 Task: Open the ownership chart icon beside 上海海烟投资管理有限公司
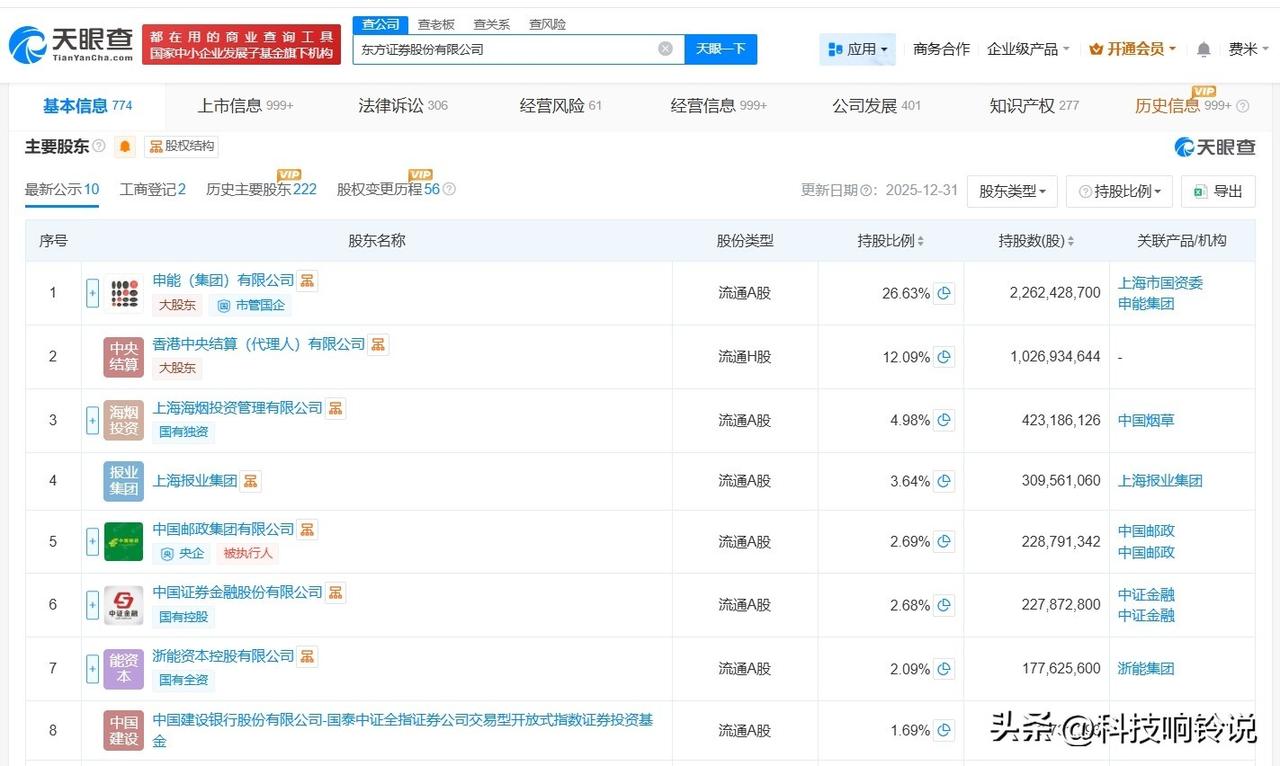(x=336, y=408)
